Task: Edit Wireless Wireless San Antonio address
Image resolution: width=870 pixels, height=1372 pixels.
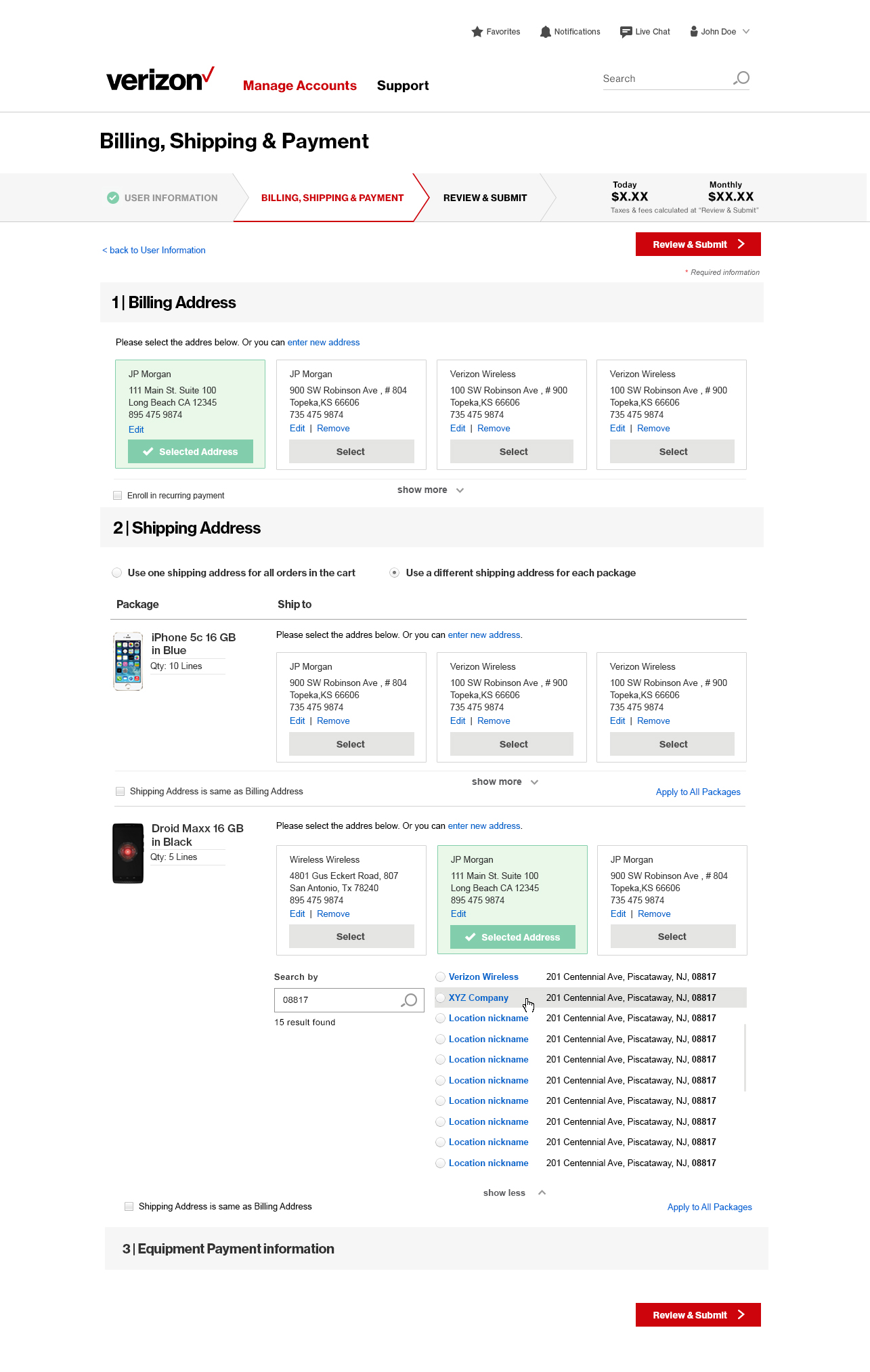Action: click(x=297, y=914)
